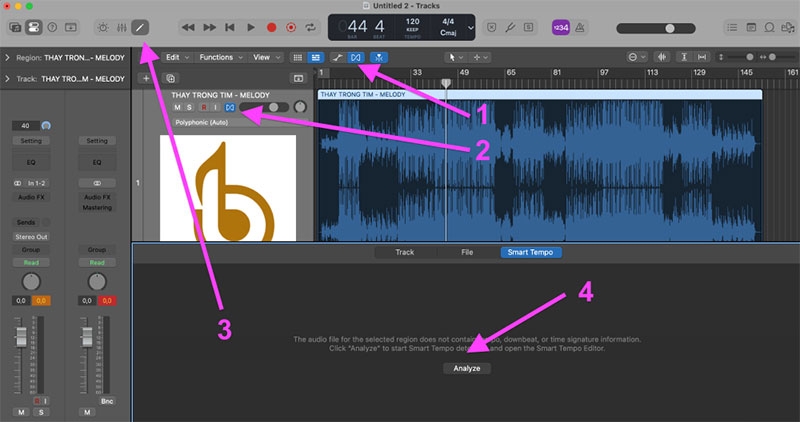Click the Flex show/hide toolbar icon
Screen dimensions: 800x422
point(356,58)
